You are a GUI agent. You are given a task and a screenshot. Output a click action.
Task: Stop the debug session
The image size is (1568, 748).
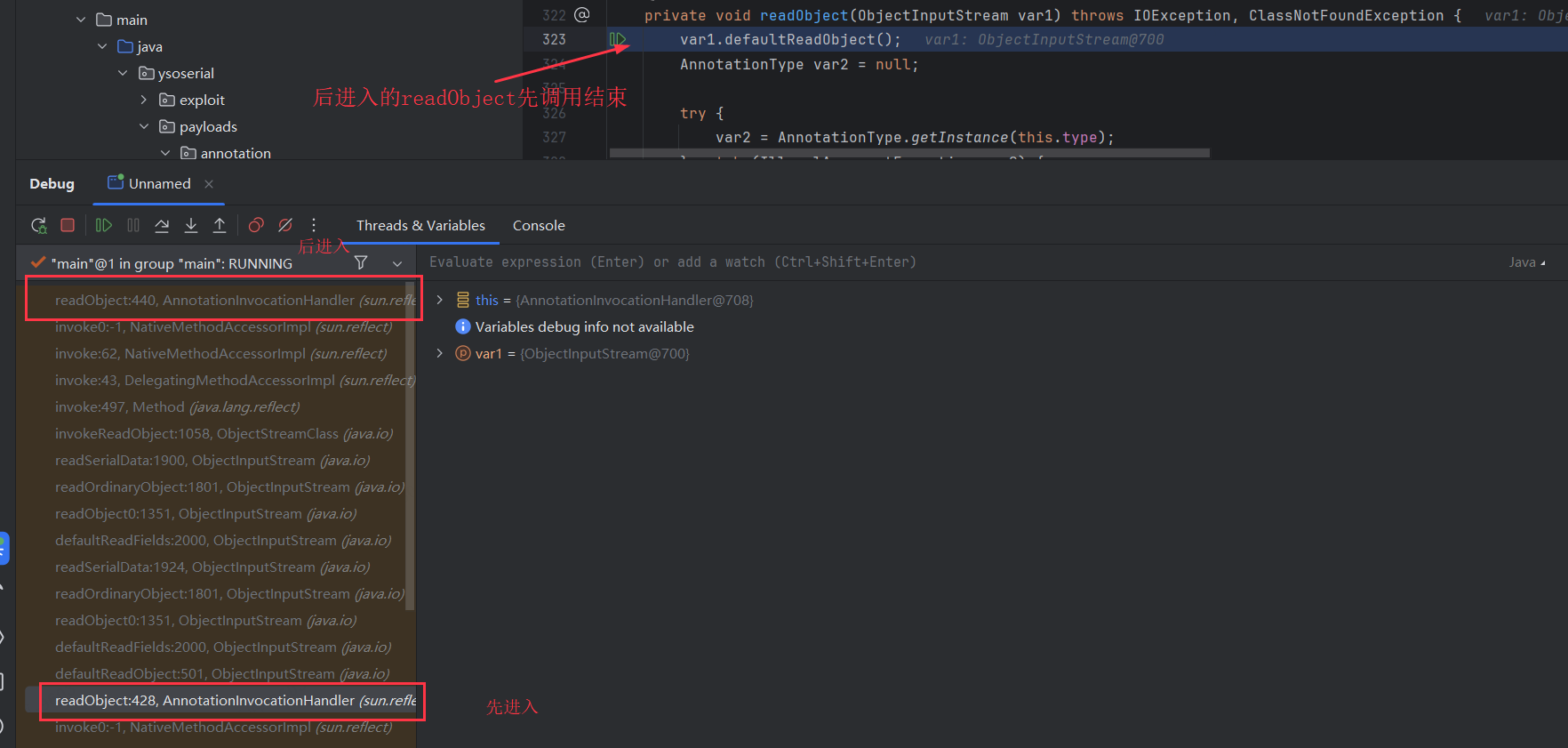68,225
